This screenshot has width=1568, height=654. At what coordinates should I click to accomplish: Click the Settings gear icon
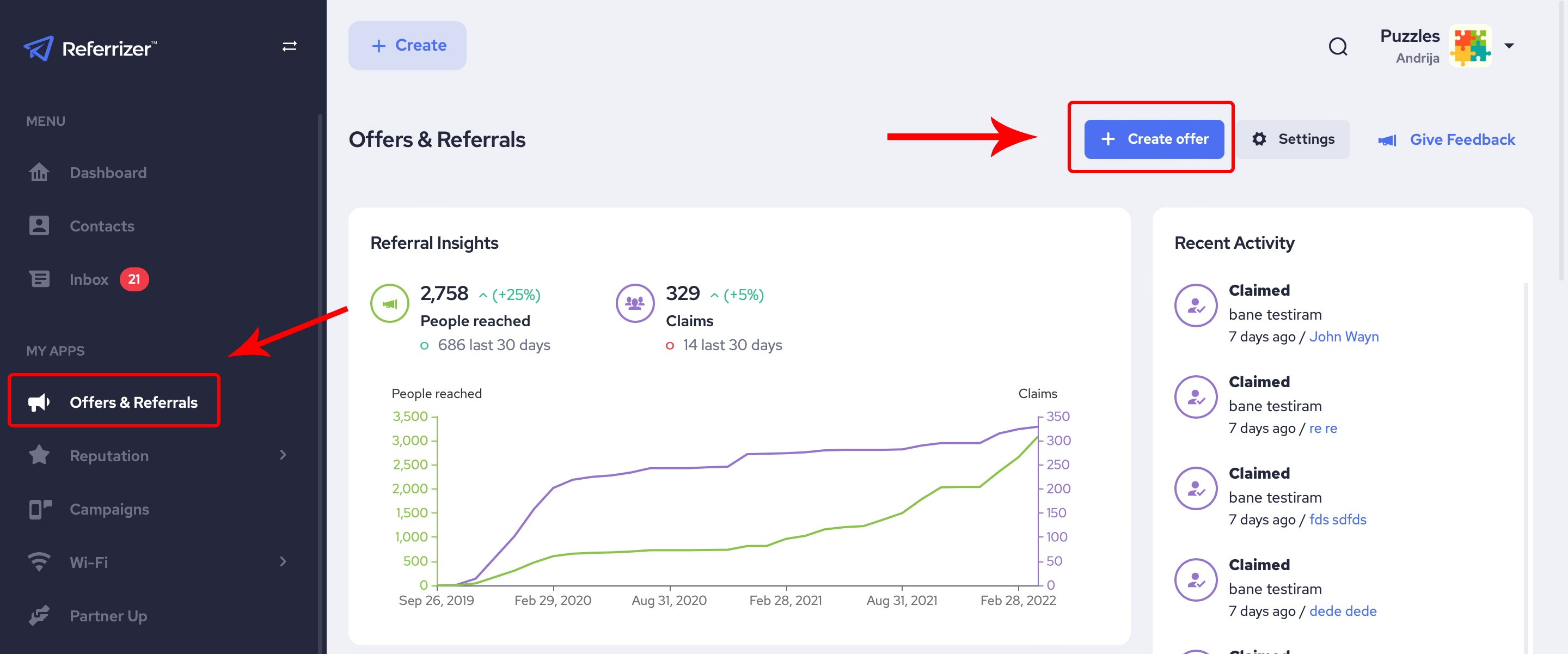coord(1259,139)
